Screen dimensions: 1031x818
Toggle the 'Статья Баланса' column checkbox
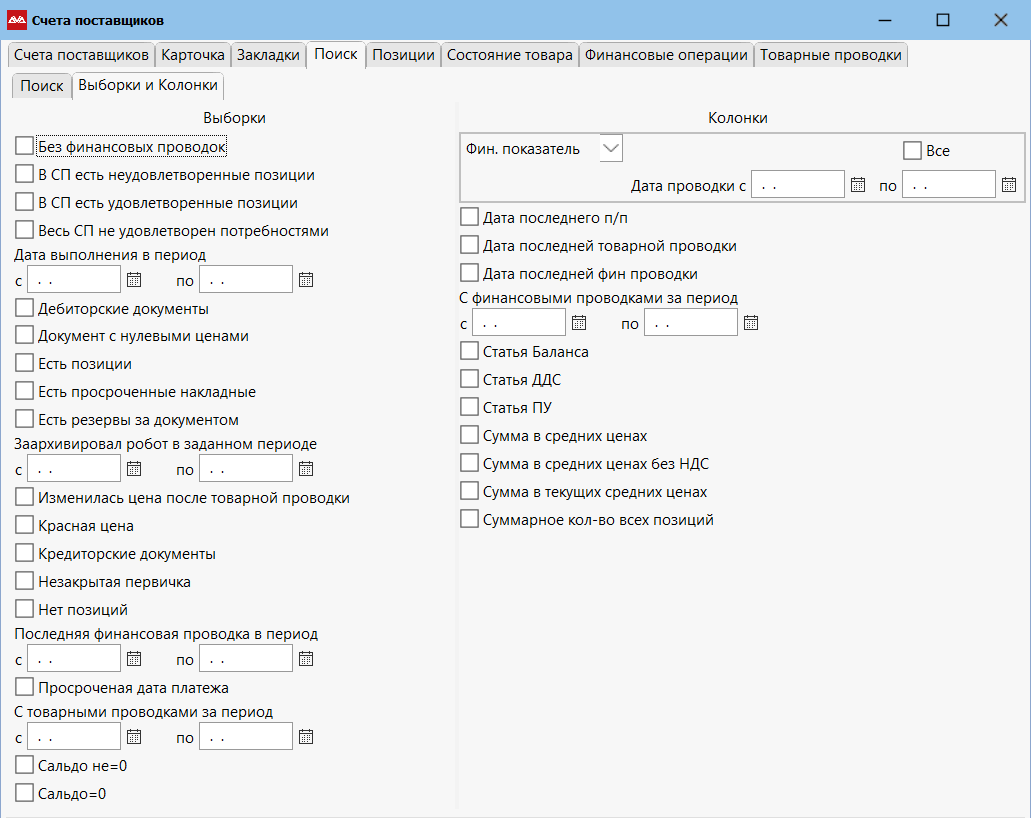click(469, 352)
